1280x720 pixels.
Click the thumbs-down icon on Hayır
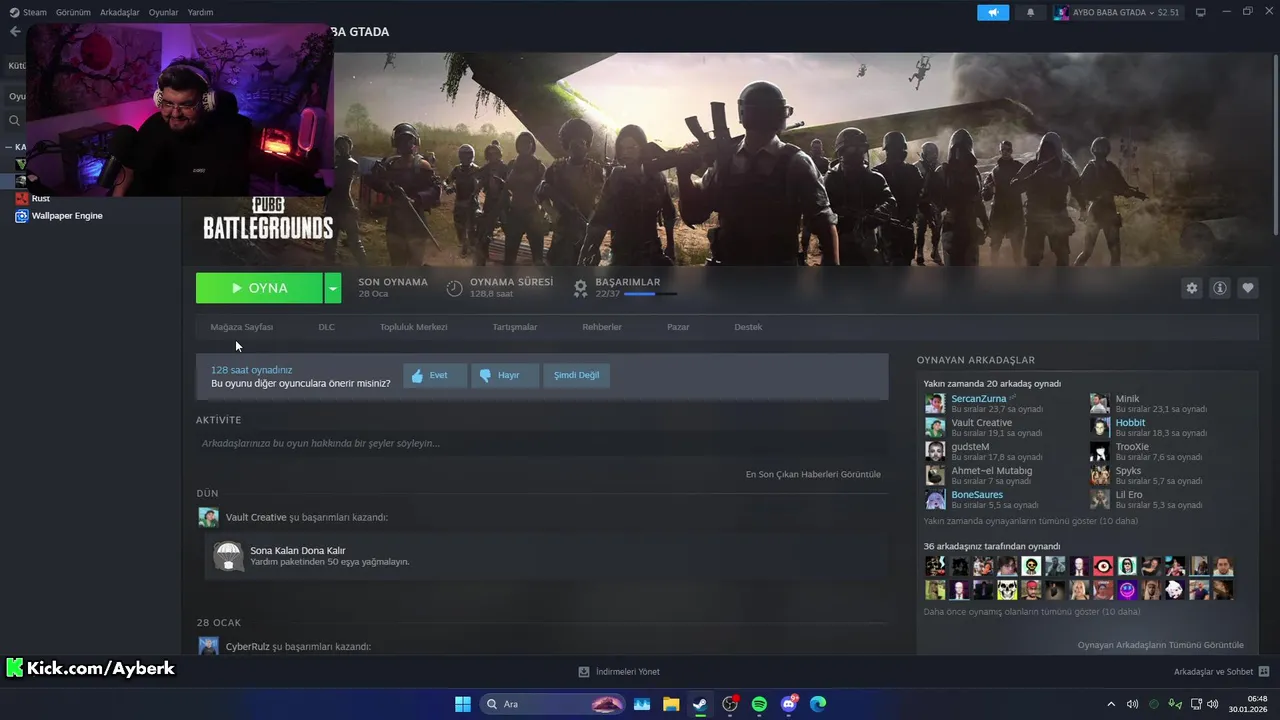point(485,375)
